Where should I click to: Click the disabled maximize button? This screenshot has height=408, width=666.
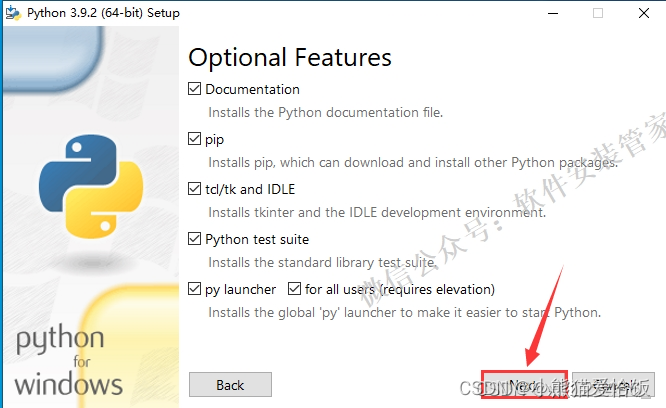point(598,13)
